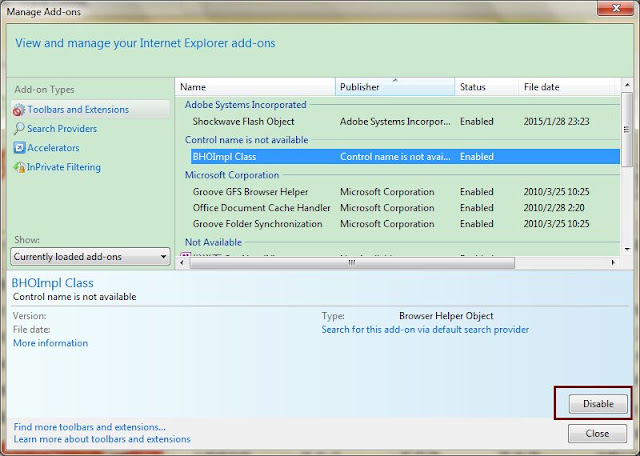Viewport: 640px width, 456px height.
Task: Sort list by Status column header
Action: click(x=487, y=87)
